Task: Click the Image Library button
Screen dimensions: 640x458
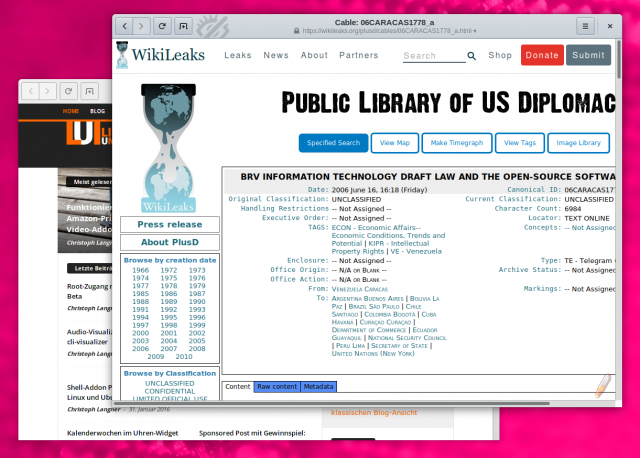Action: [x=578, y=143]
